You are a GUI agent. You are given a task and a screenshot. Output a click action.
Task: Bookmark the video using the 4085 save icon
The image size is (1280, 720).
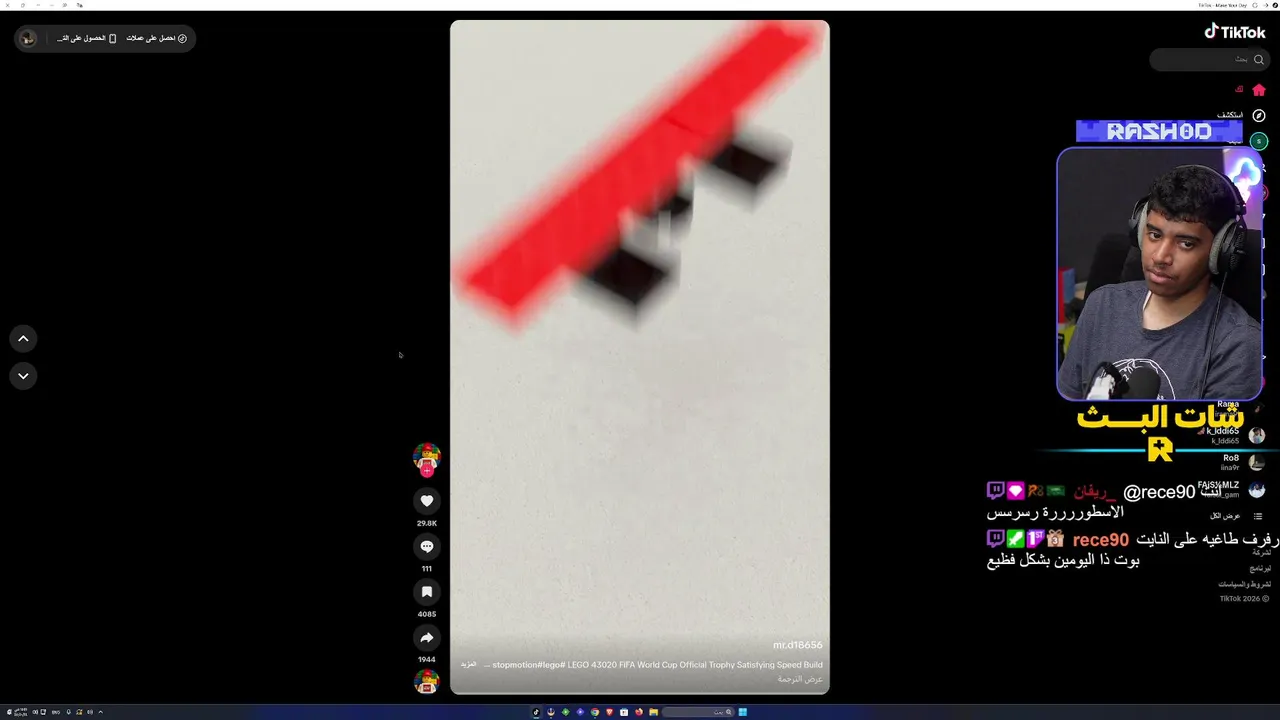(x=427, y=592)
